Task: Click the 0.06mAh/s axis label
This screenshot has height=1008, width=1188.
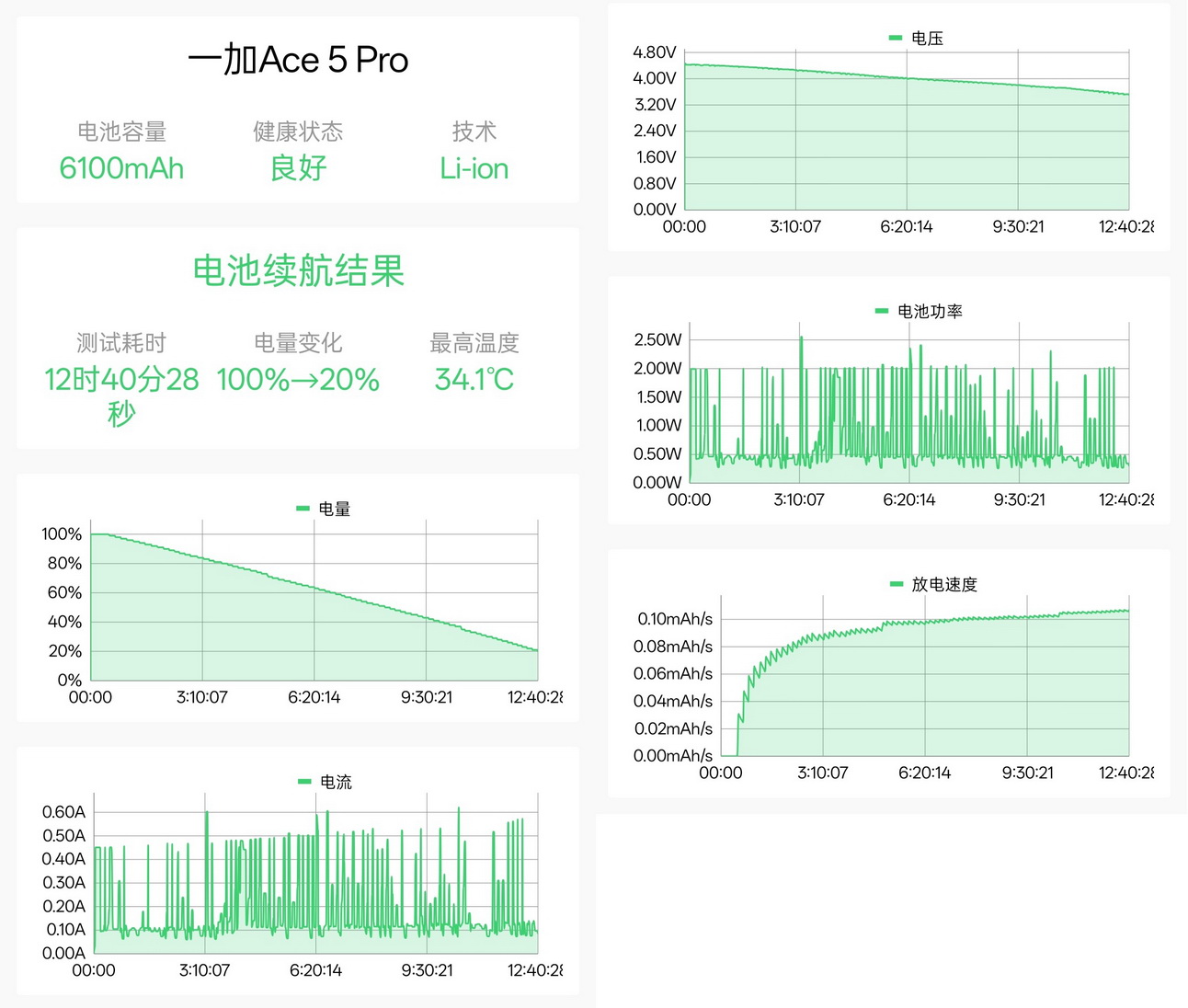Action: (x=673, y=674)
